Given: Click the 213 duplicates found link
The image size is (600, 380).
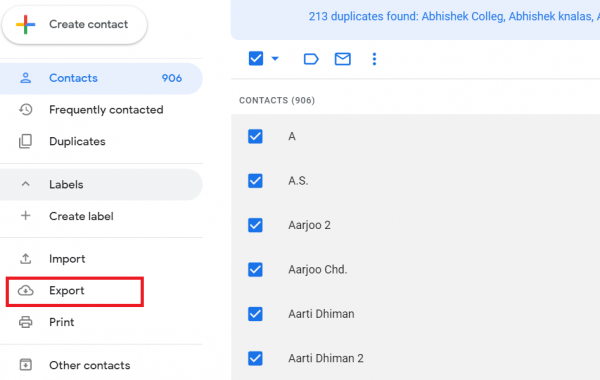Looking at the screenshot, I should [454, 16].
